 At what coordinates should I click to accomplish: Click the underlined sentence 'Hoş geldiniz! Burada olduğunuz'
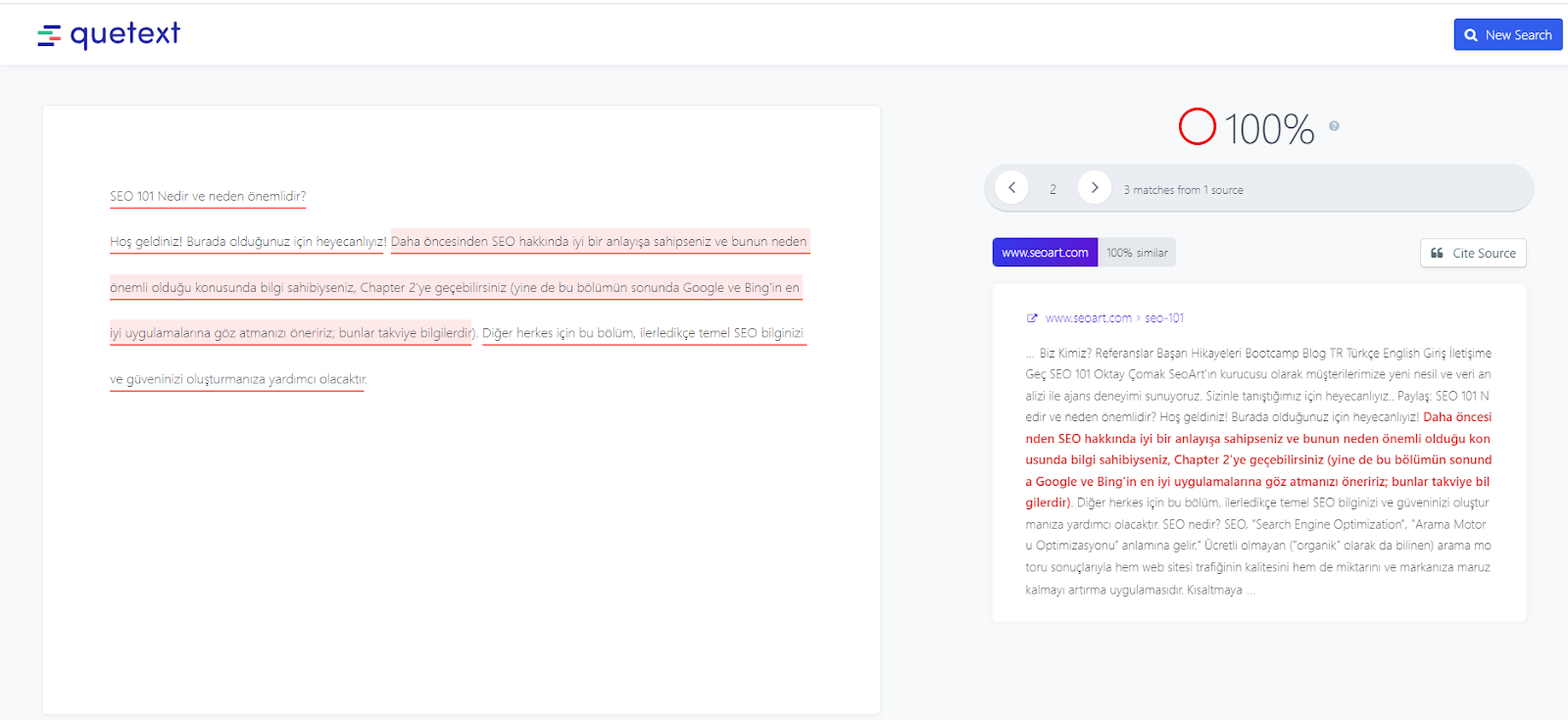click(248, 242)
